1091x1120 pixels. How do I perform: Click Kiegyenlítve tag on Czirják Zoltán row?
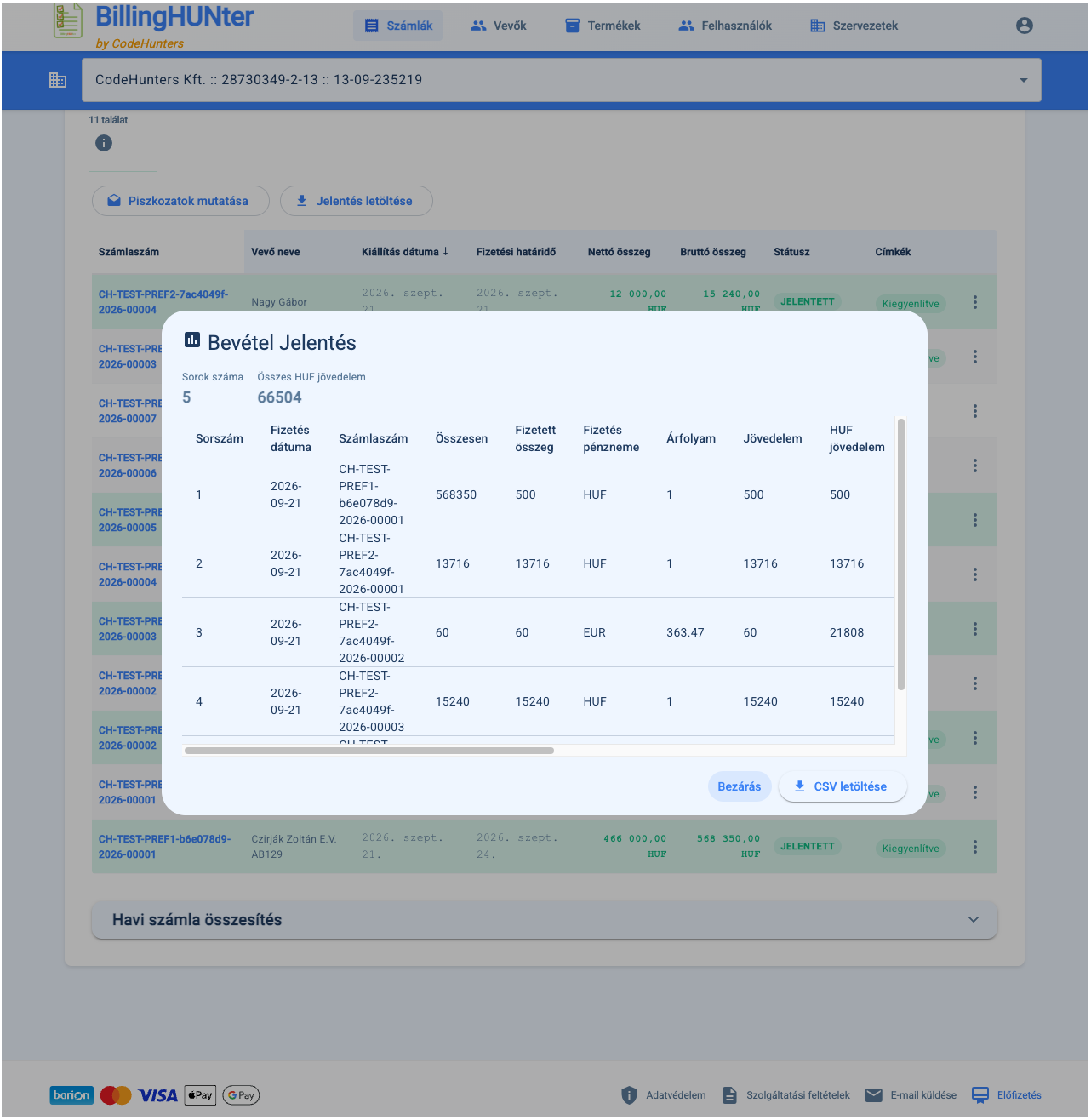pos(911,849)
